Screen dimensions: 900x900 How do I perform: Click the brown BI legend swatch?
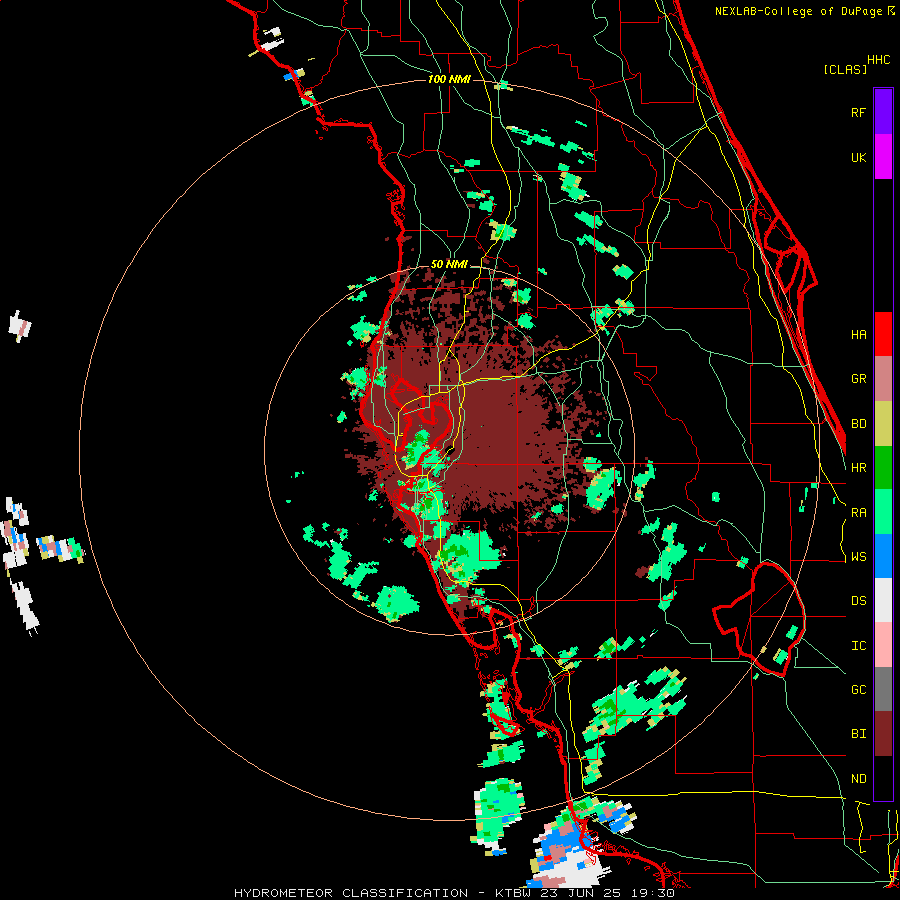tap(883, 734)
